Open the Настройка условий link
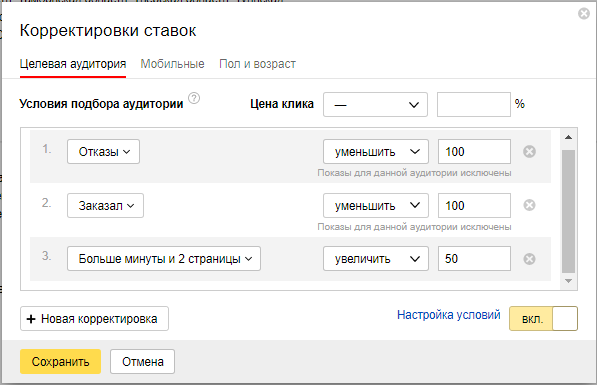The height and width of the screenshot is (385, 597). [x=449, y=315]
